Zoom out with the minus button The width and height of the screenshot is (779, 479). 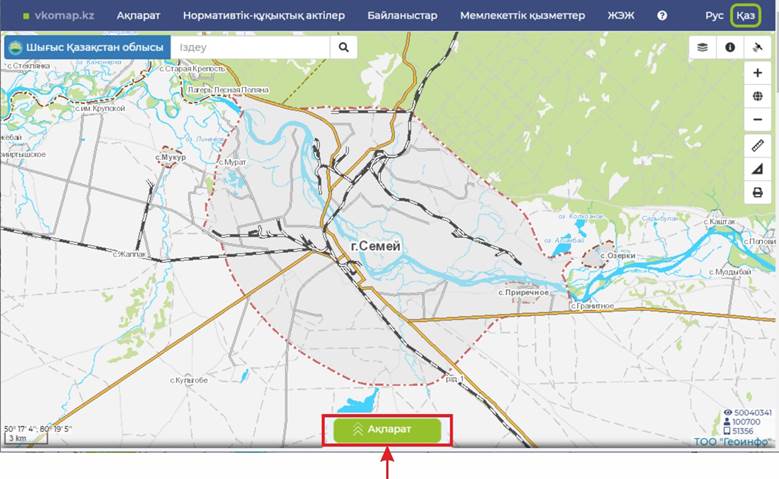[757, 120]
